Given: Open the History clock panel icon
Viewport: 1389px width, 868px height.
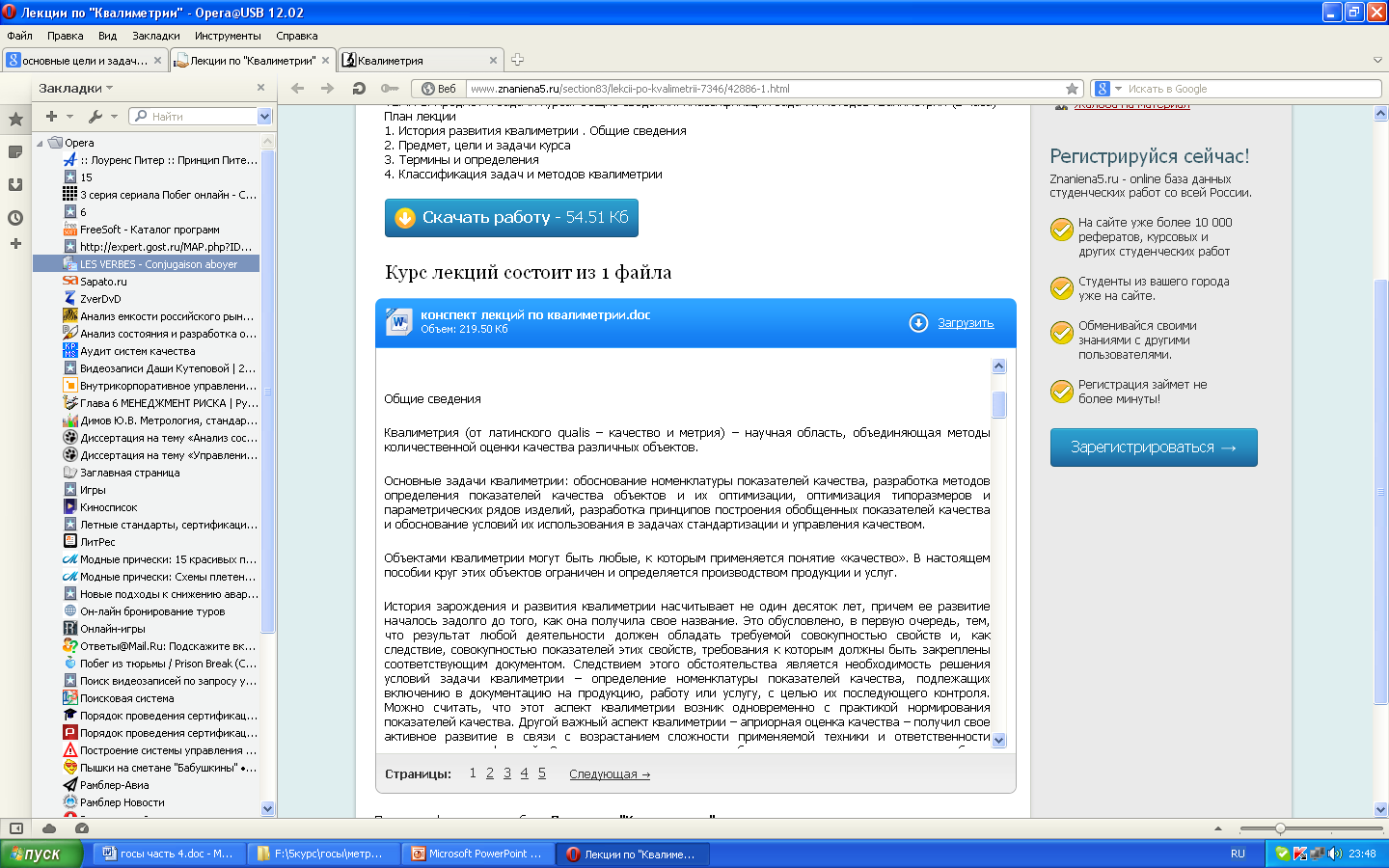Looking at the screenshot, I should click(15, 218).
